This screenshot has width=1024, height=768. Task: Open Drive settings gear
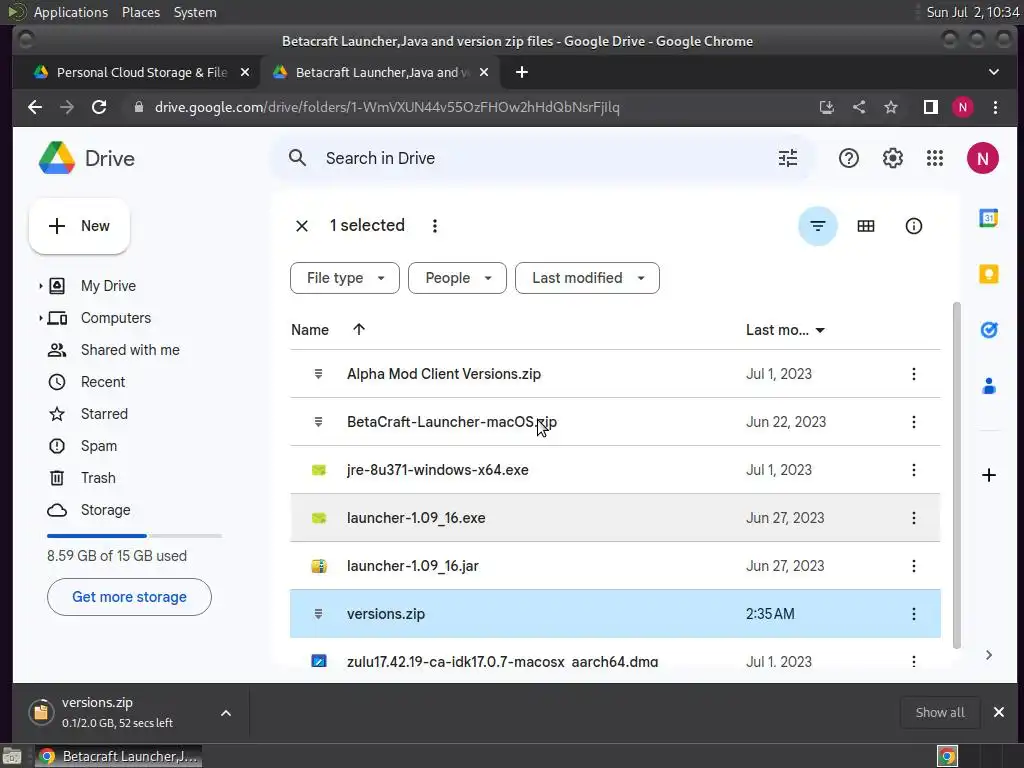[892, 158]
